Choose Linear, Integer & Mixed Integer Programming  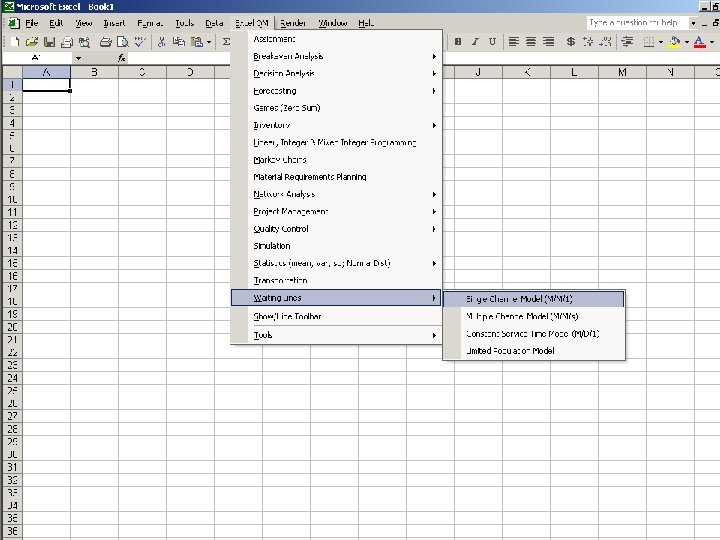tap(336, 142)
